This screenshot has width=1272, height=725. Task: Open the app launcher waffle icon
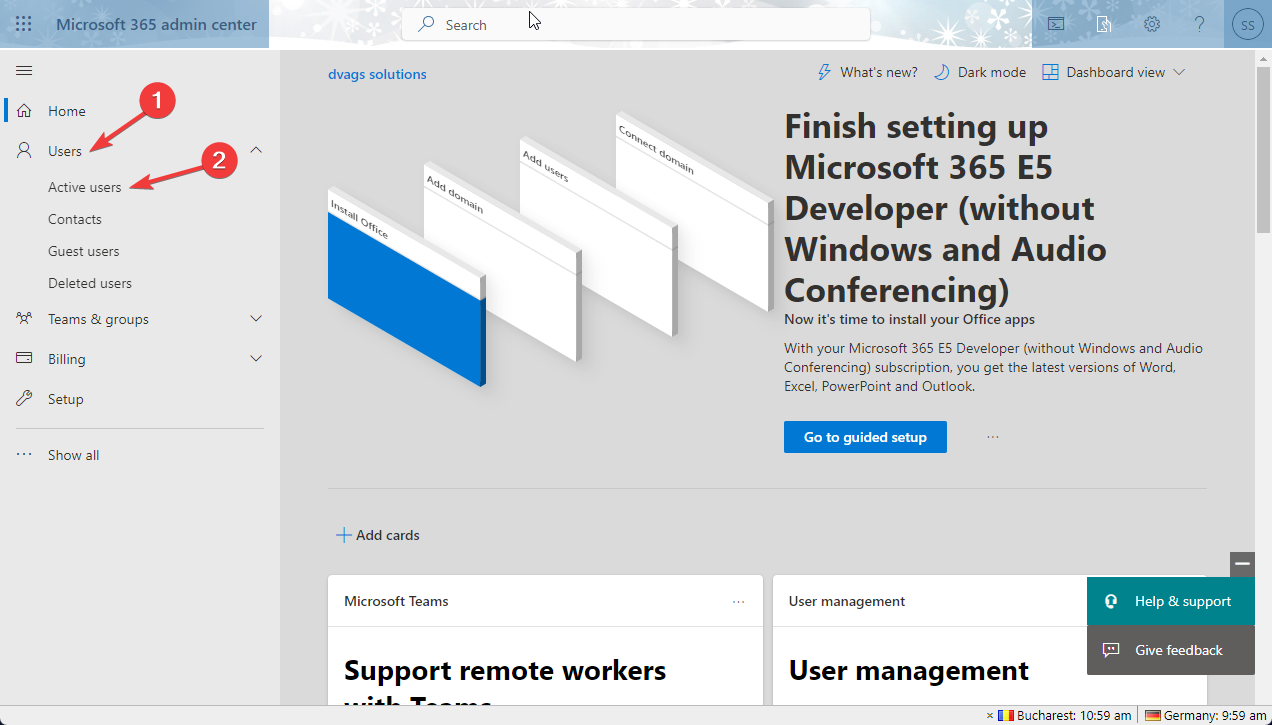(23, 24)
